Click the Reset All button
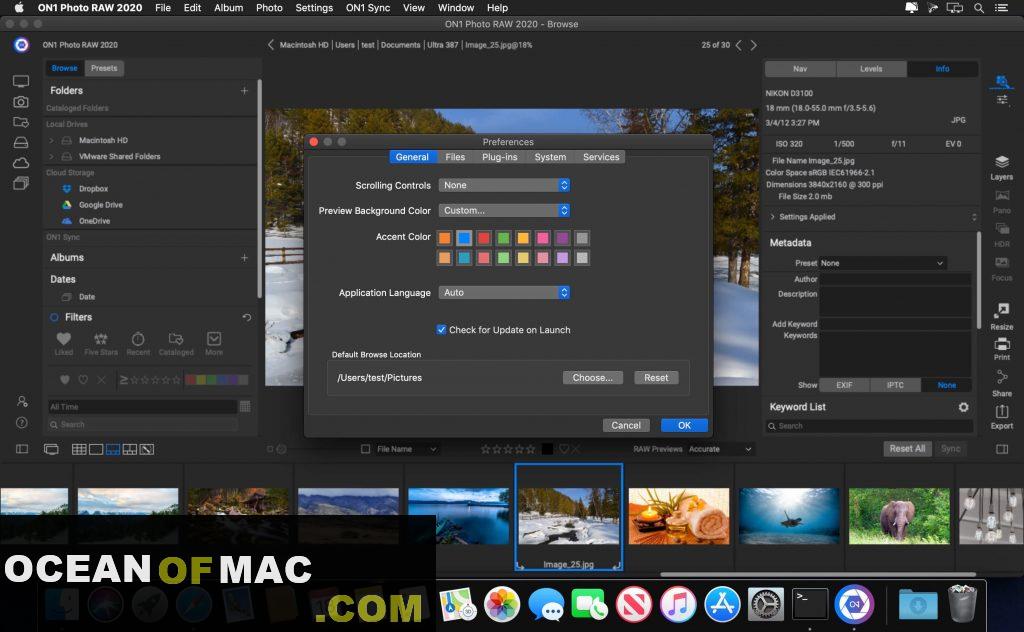This screenshot has height=632, width=1024. point(906,449)
